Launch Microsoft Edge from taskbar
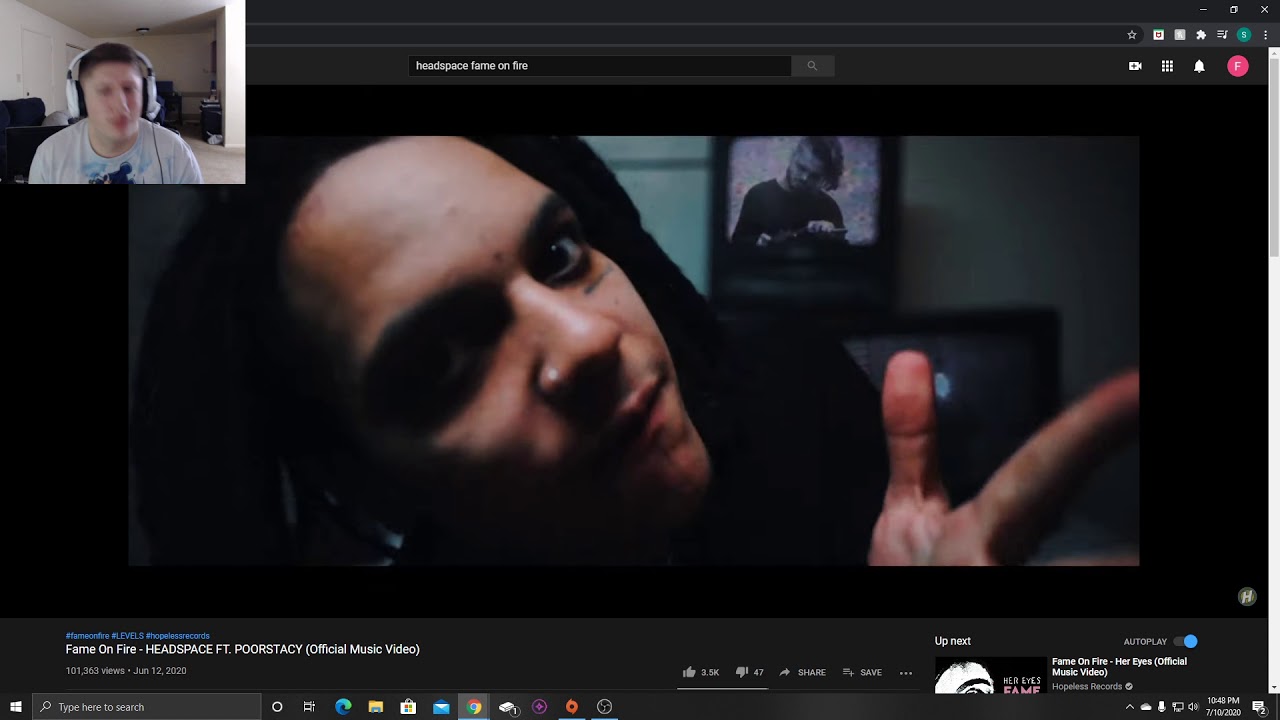The image size is (1280, 720). pyautogui.click(x=343, y=707)
